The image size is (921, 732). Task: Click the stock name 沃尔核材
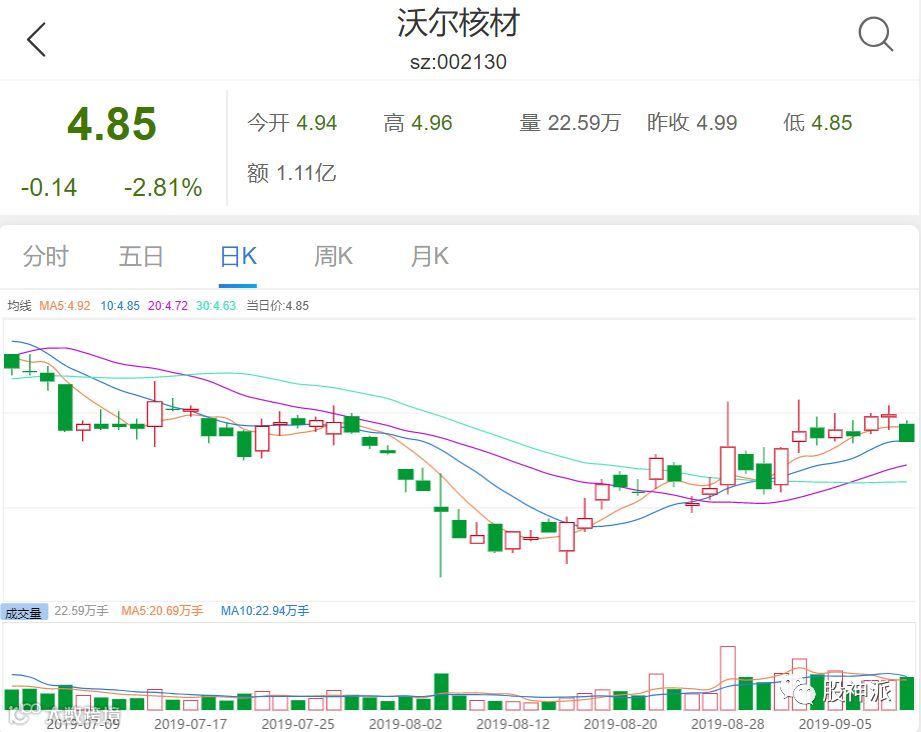click(459, 23)
